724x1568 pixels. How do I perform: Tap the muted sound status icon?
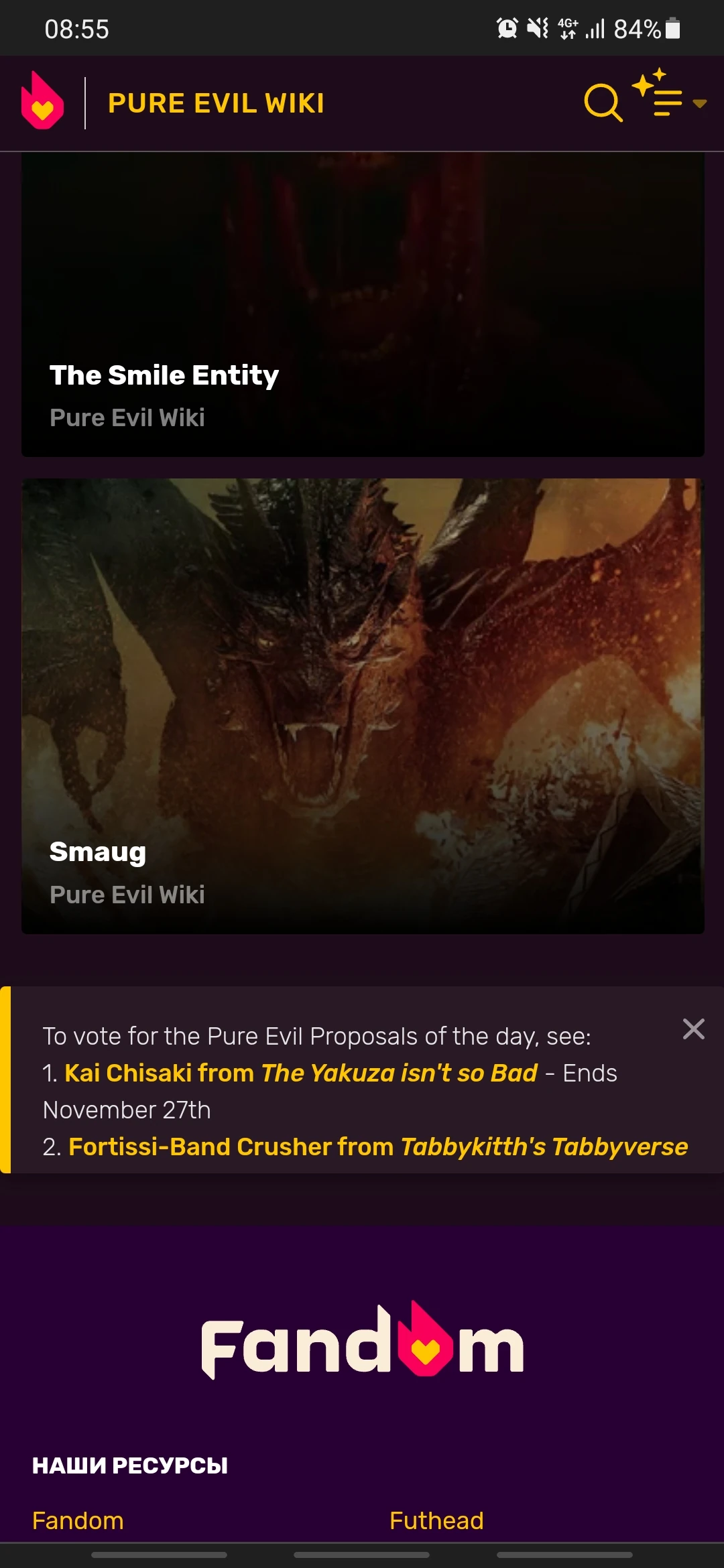tap(538, 29)
